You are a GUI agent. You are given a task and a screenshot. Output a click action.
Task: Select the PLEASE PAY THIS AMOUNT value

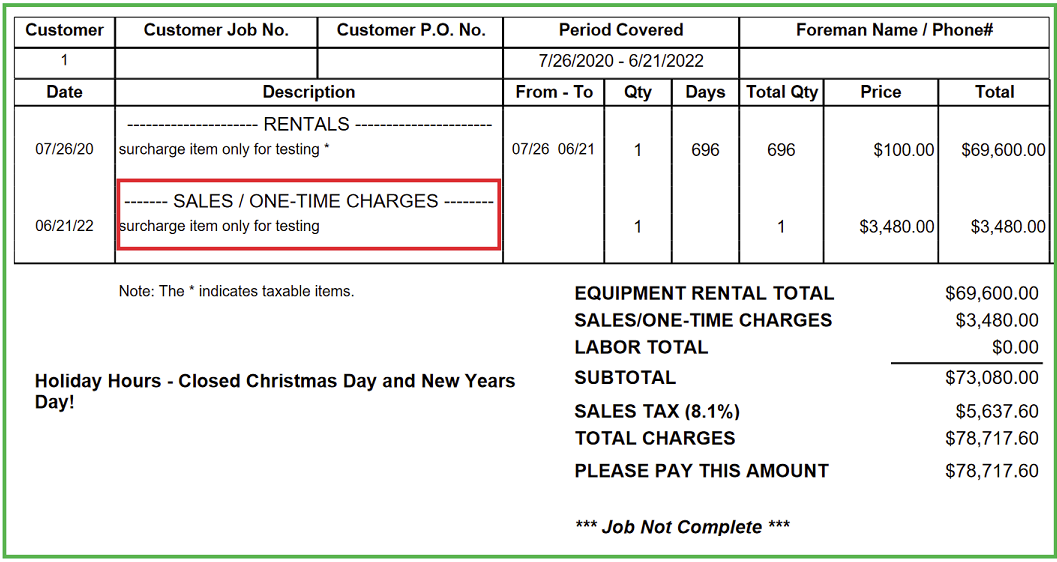pyautogui.click(x=992, y=471)
